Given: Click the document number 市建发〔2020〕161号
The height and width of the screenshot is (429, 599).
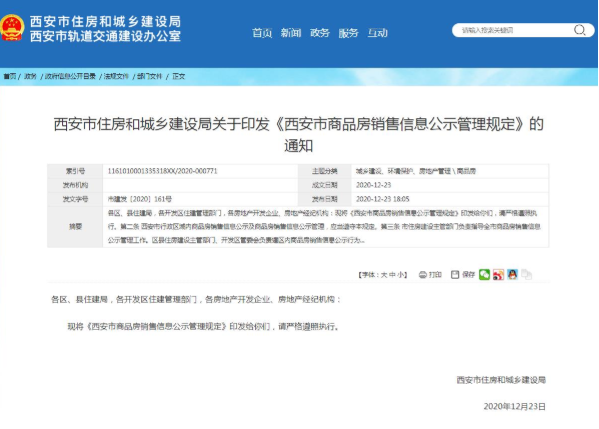Looking at the screenshot, I should click(x=140, y=199).
